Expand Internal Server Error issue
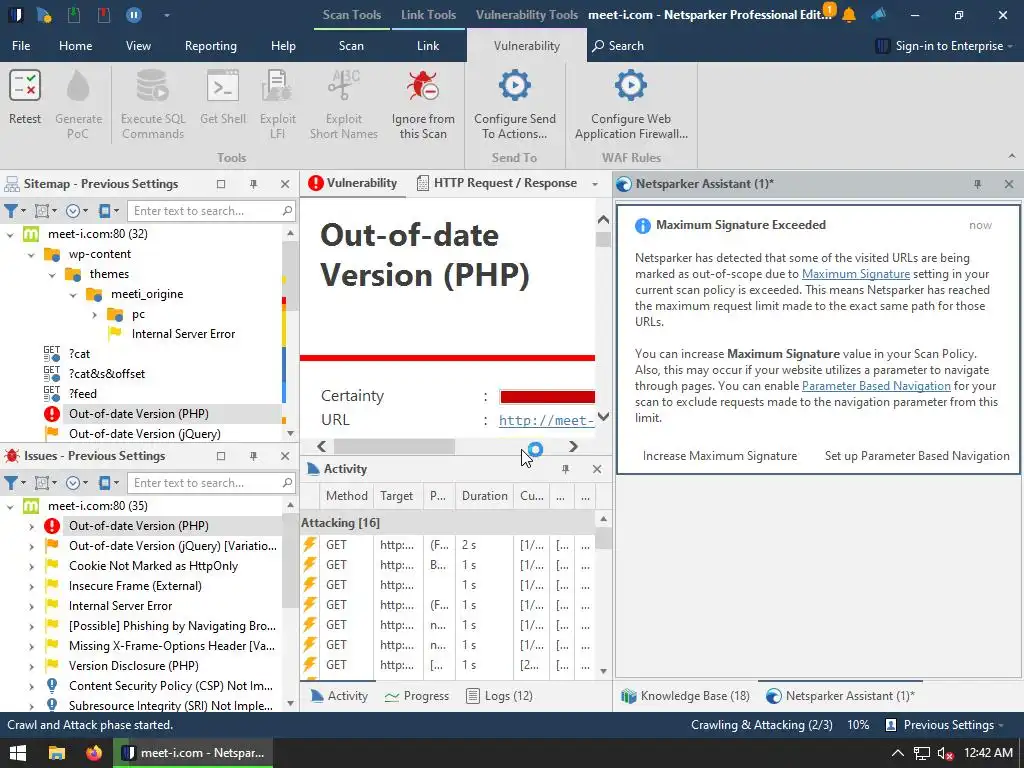 31,606
